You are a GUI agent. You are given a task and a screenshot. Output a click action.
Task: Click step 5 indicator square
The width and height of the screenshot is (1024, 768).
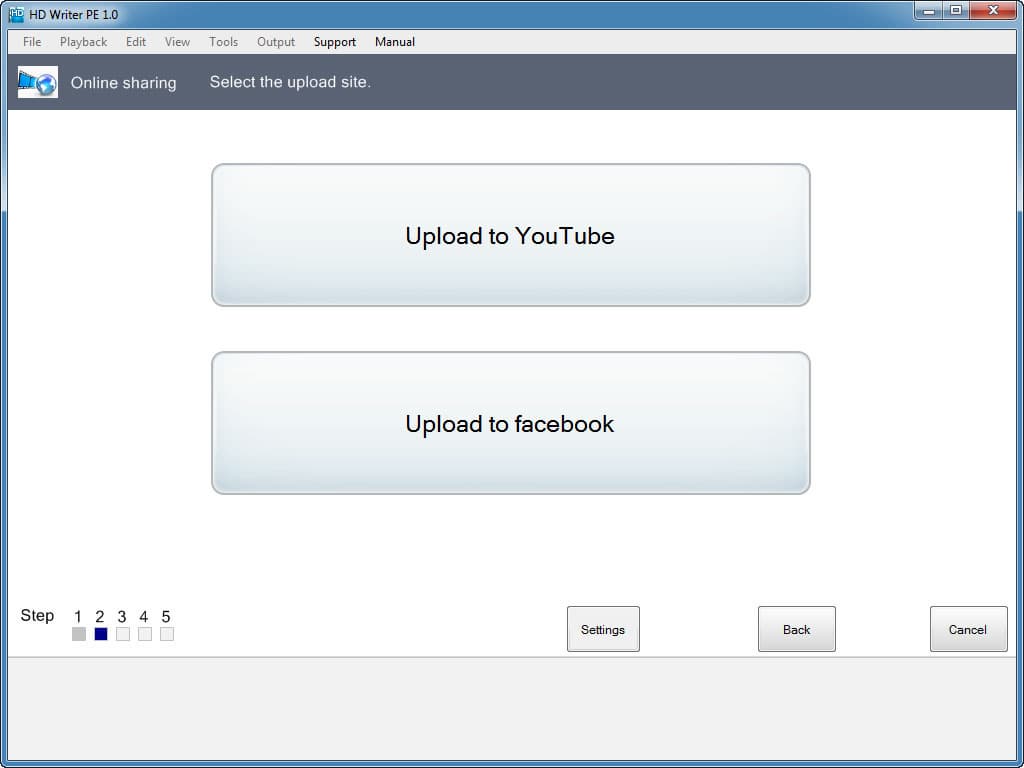click(167, 634)
